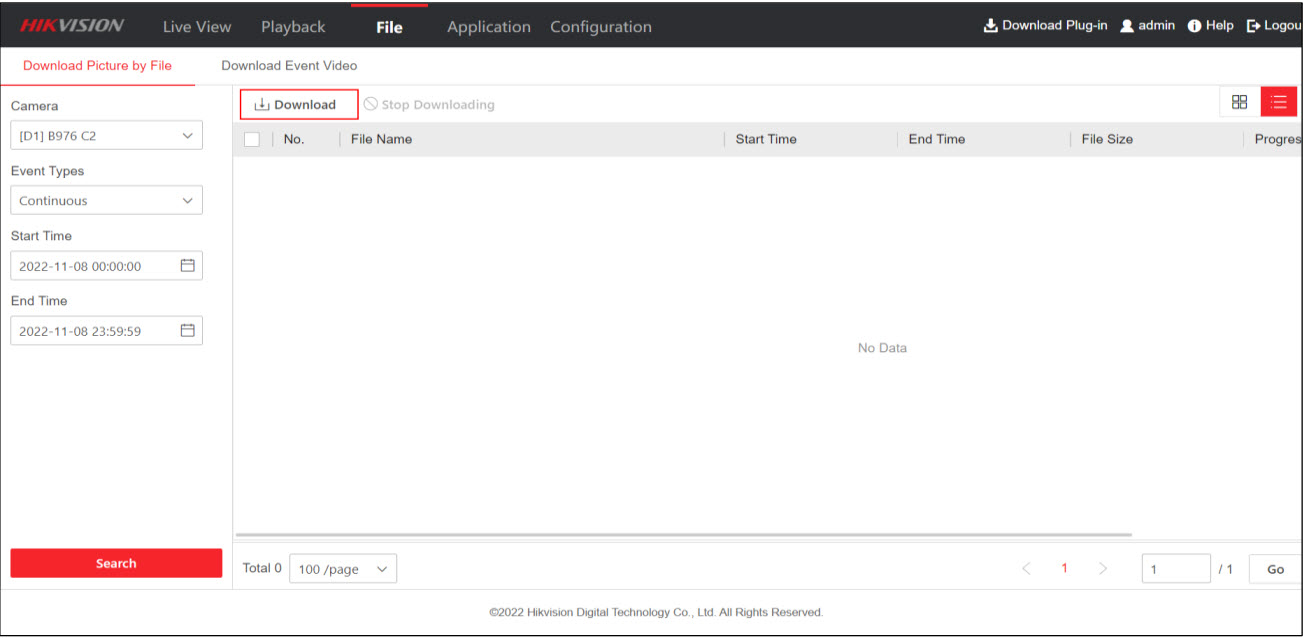This screenshot has height=638, width=1303.
Task: Log out of the session
Action: tap(1273, 26)
